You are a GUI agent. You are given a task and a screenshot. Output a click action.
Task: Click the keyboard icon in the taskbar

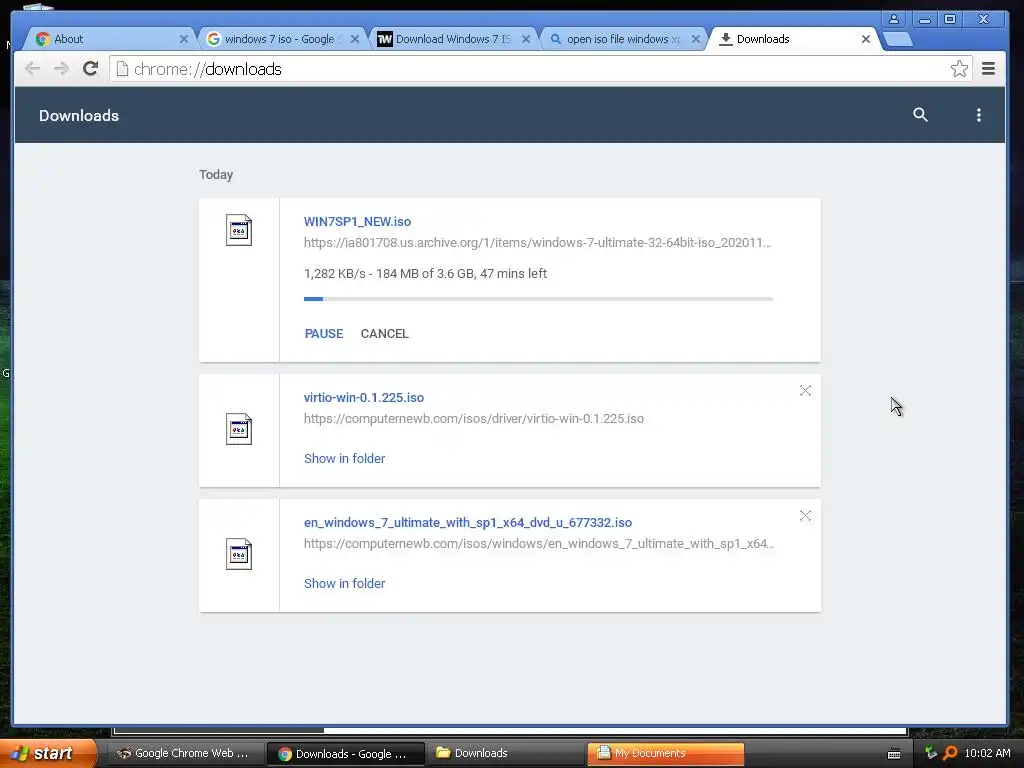pyautogui.click(x=894, y=754)
